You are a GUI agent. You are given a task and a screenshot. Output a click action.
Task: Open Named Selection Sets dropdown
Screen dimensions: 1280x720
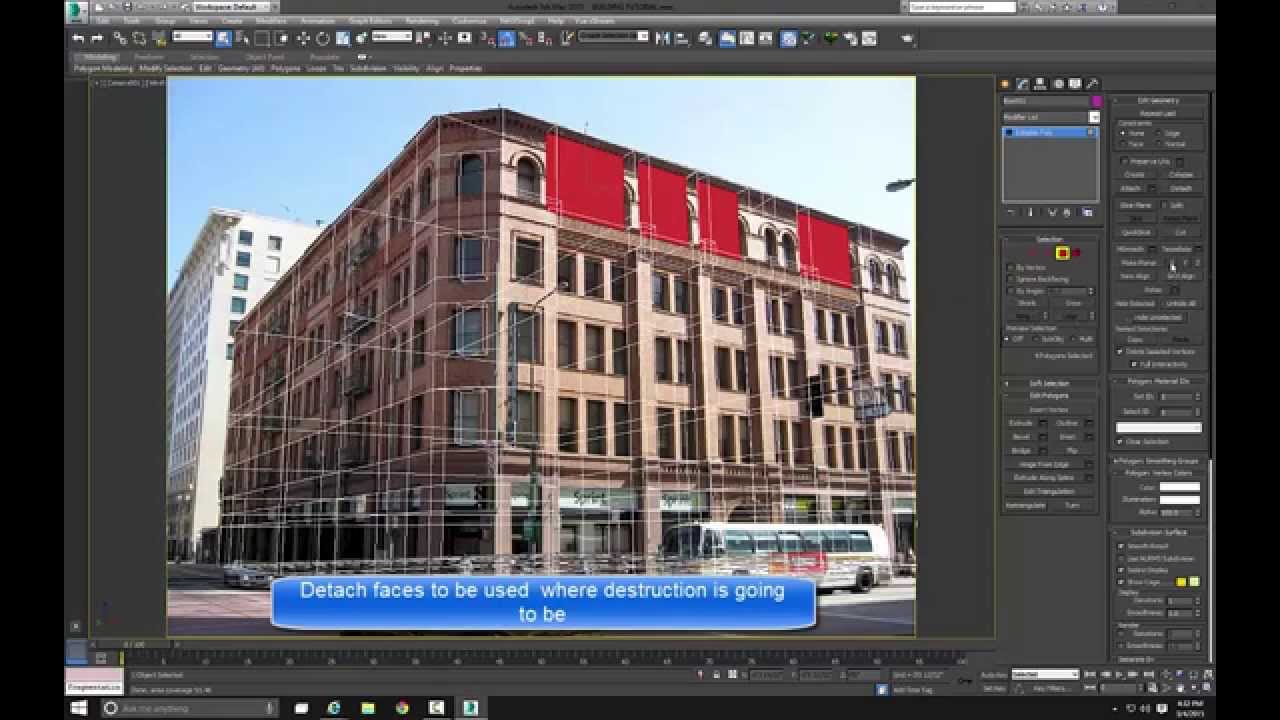pos(612,37)
